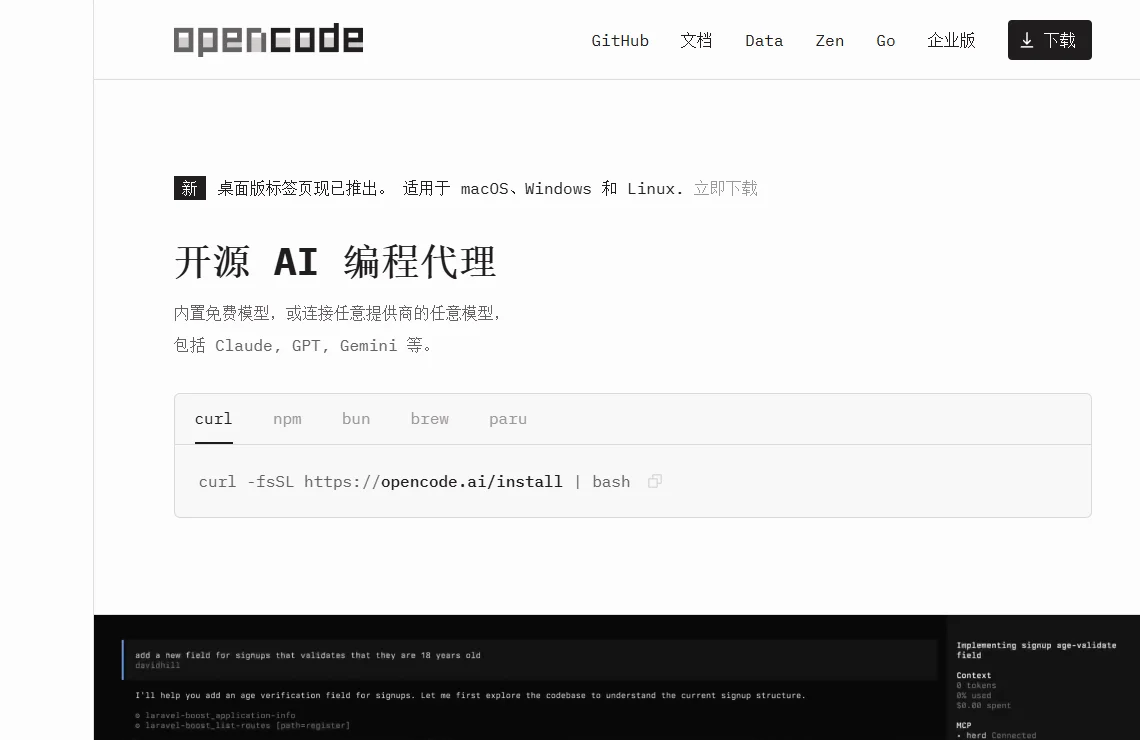Open the 企业版 enterprise link
This screenshot has height=740, width=1140.
(951, 41)
